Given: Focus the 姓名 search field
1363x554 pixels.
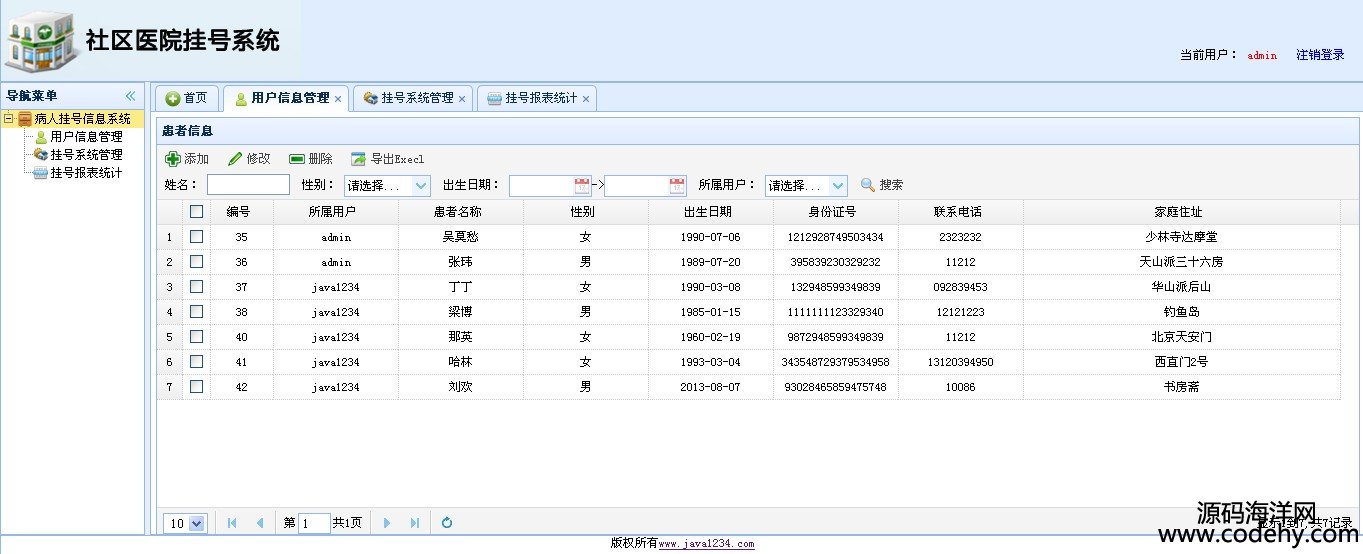Looking at the screenshot, I should 248,185.
